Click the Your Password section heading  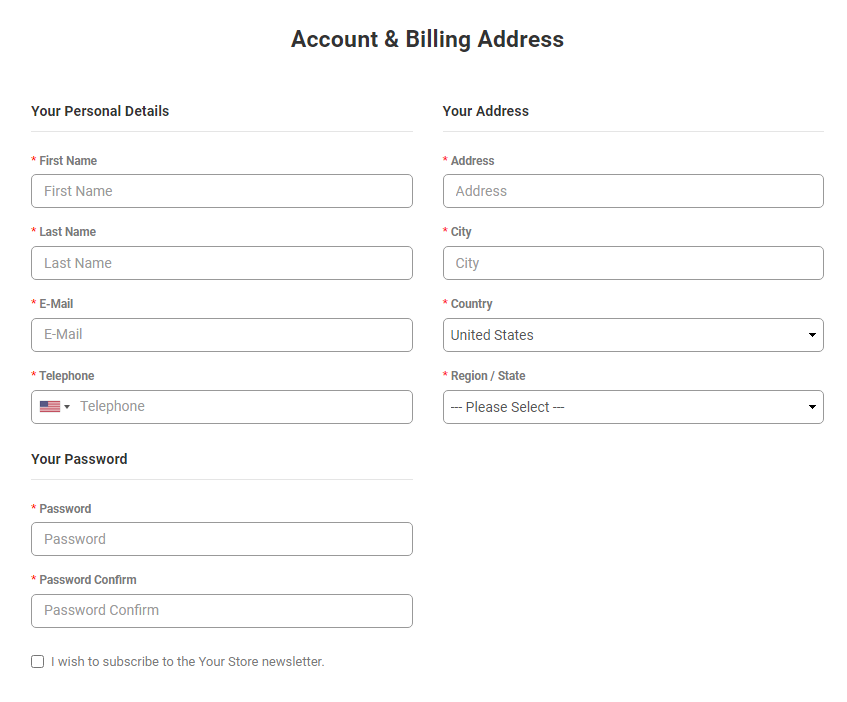tap(79, 459)
